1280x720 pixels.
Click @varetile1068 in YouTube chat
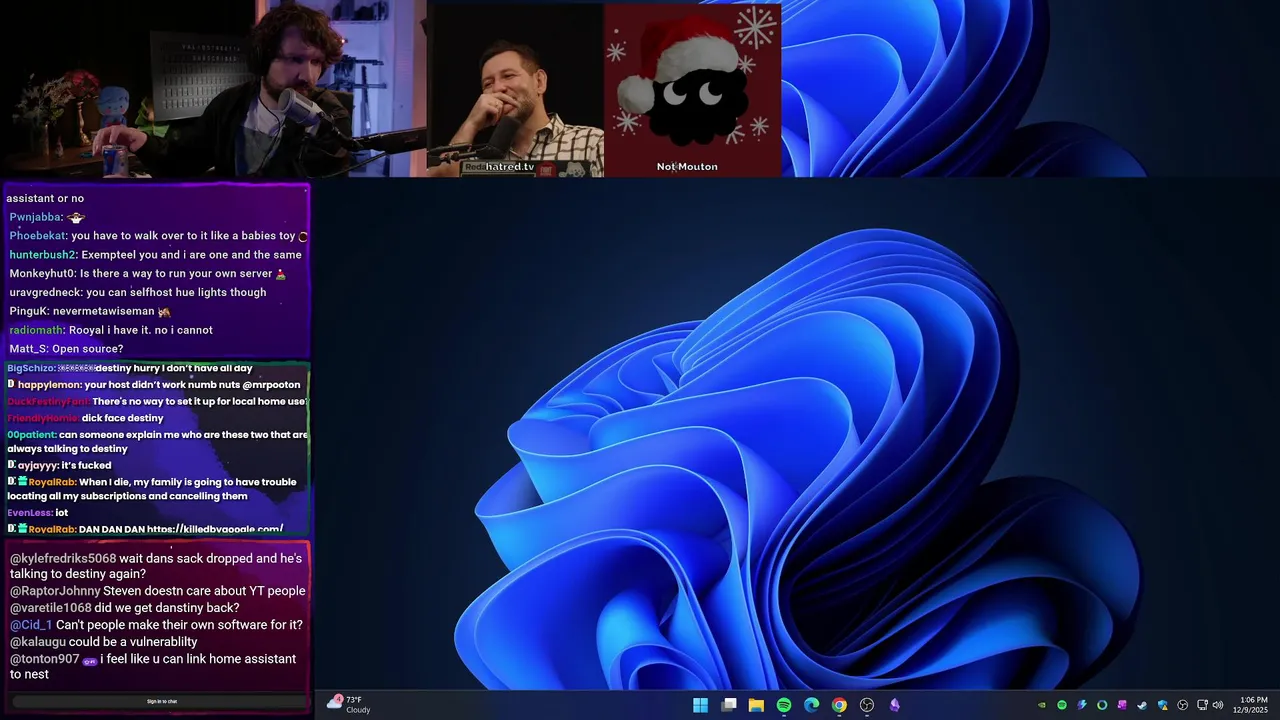coord(51,608)
